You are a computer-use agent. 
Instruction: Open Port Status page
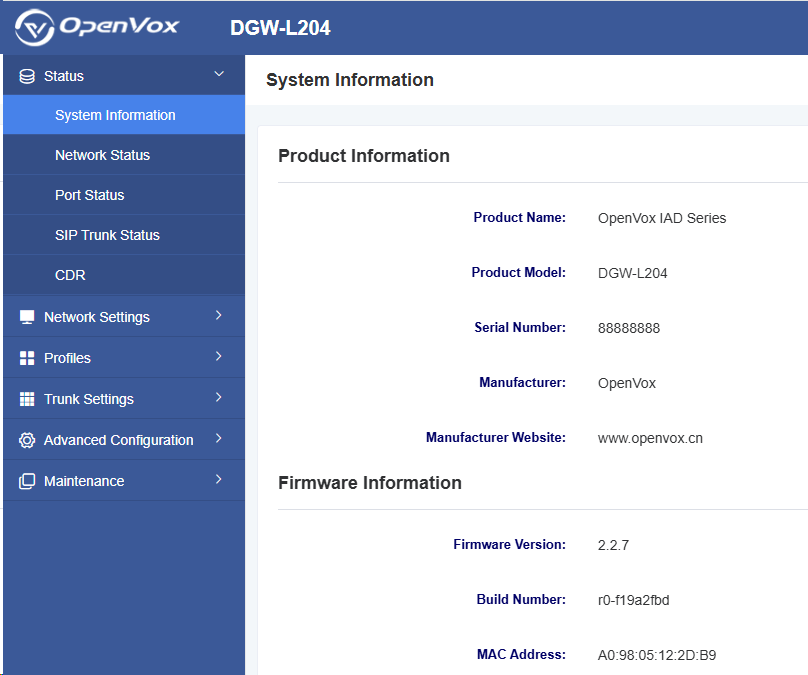124,195
